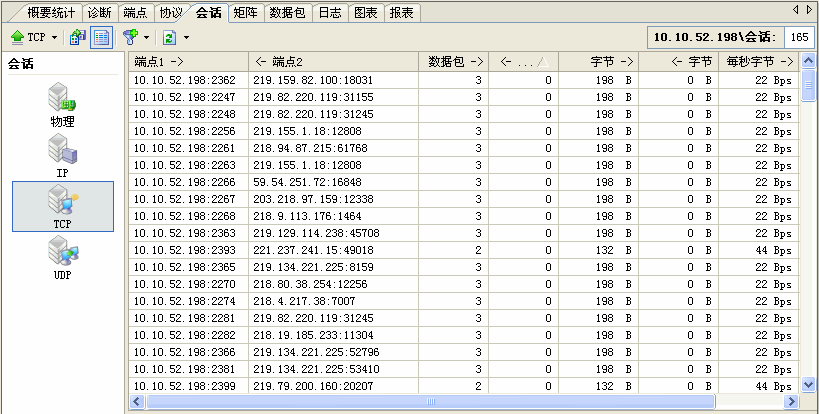Click endpoint 219.129.114.238:45708

317,233
